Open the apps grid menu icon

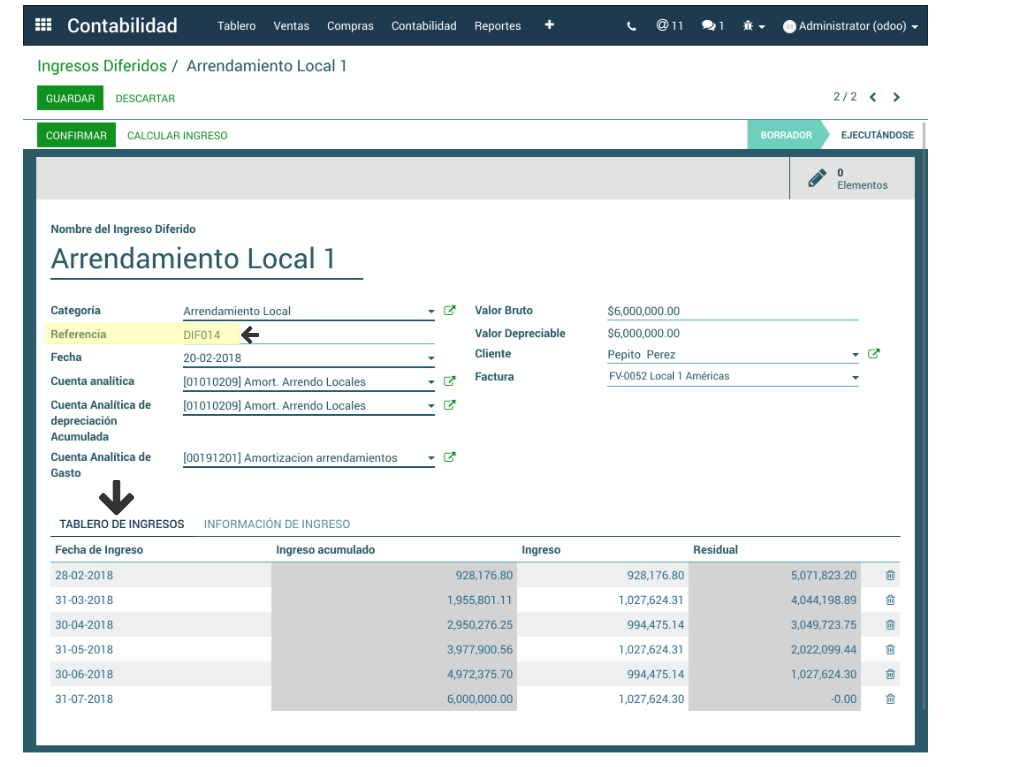coord(43,26)
